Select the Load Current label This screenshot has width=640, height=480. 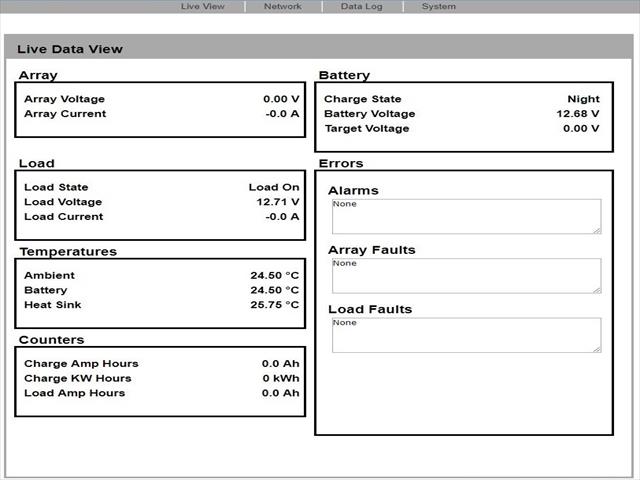pyautogui.click(x=64, y=217)
